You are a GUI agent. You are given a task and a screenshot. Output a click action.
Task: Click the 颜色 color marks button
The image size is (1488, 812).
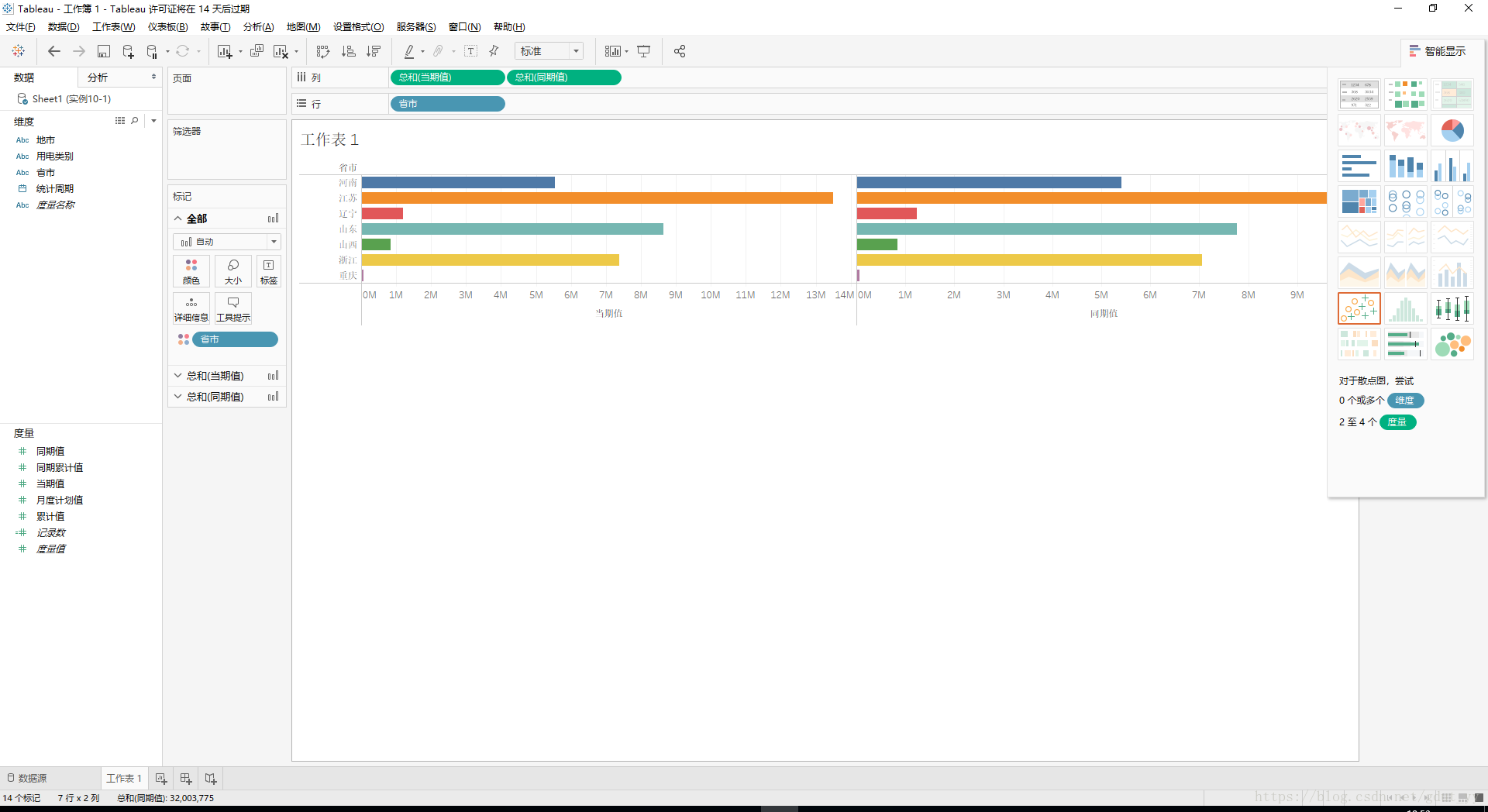pyautogui.click(x=191, y=271)
